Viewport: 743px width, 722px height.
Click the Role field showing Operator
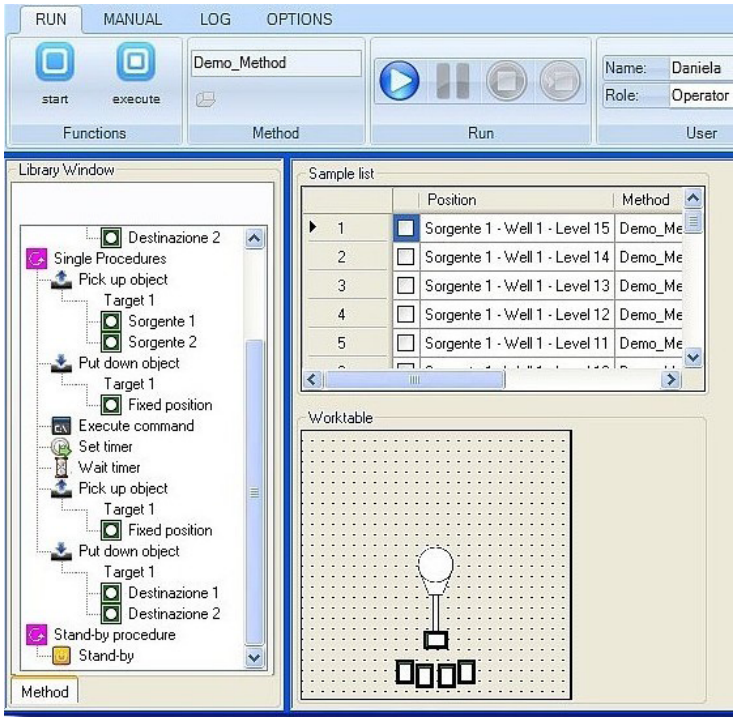(700, 96)
